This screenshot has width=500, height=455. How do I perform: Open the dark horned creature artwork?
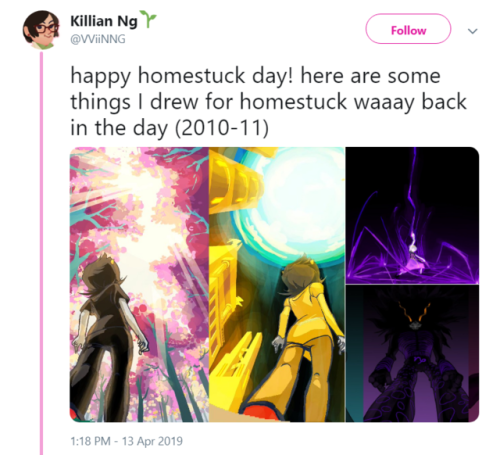(412, 354)
